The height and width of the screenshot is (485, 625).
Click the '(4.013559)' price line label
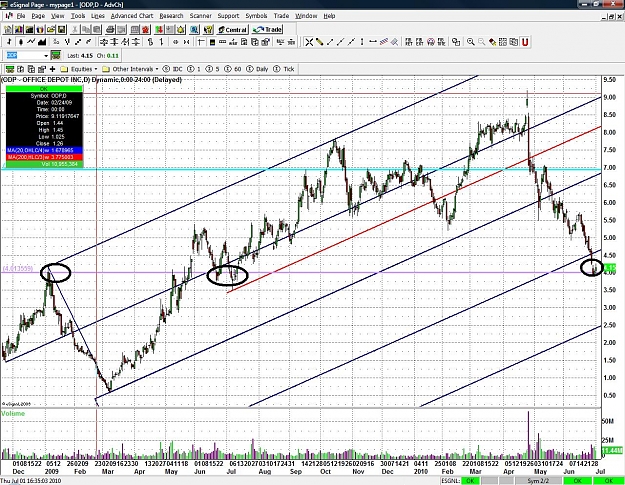(x=18, y=269)
